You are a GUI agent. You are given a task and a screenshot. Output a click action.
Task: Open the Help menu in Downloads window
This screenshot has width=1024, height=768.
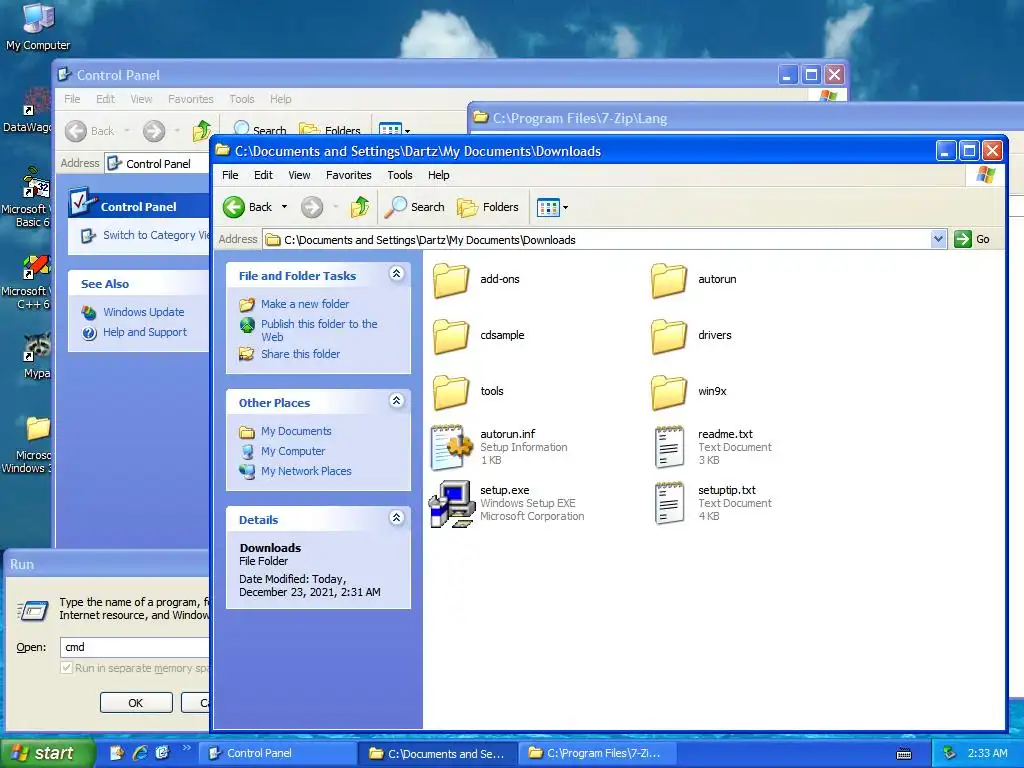pos(438,175)
